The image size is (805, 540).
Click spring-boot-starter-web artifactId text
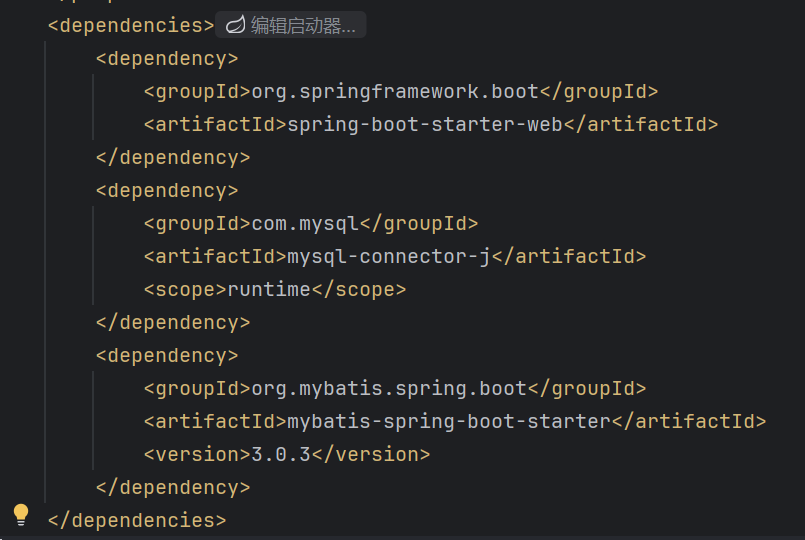click(x=425, y=124)
